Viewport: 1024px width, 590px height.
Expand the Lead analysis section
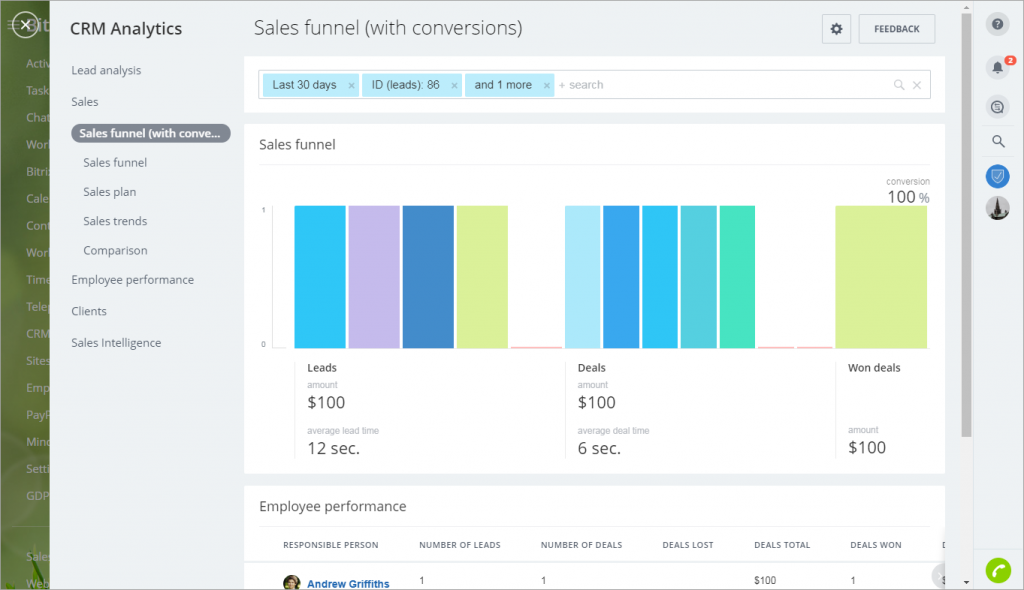[106, 70]
